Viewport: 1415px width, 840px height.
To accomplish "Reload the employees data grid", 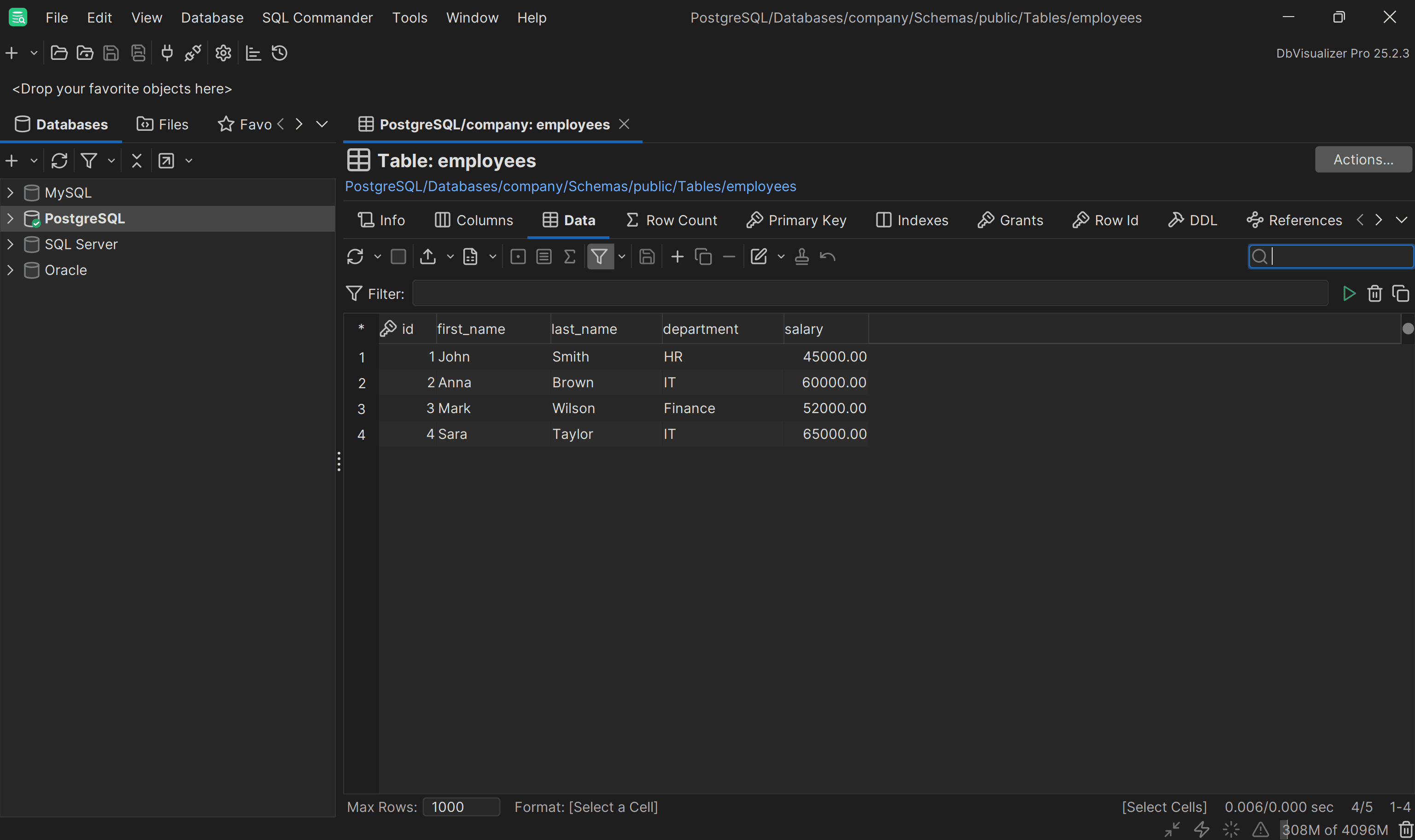I will [x=355, y=257].
